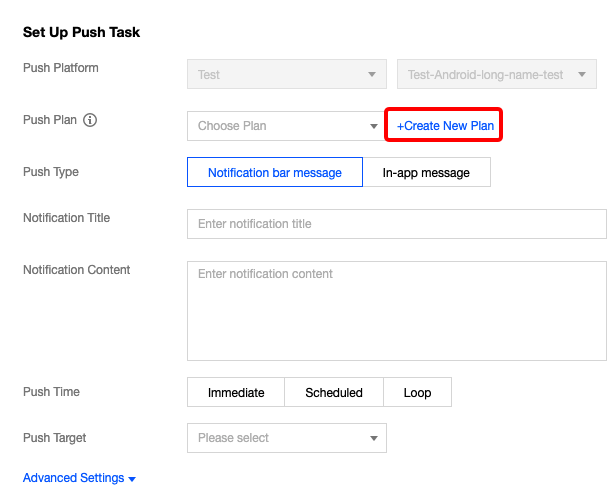Expand the Advanced Settings section
Screen dimensions: 612x488
coord(74,478)
